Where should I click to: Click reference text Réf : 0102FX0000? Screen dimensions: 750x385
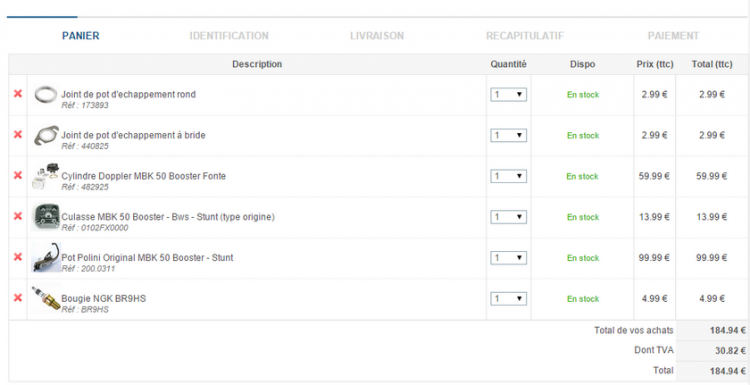coord(95,228)
